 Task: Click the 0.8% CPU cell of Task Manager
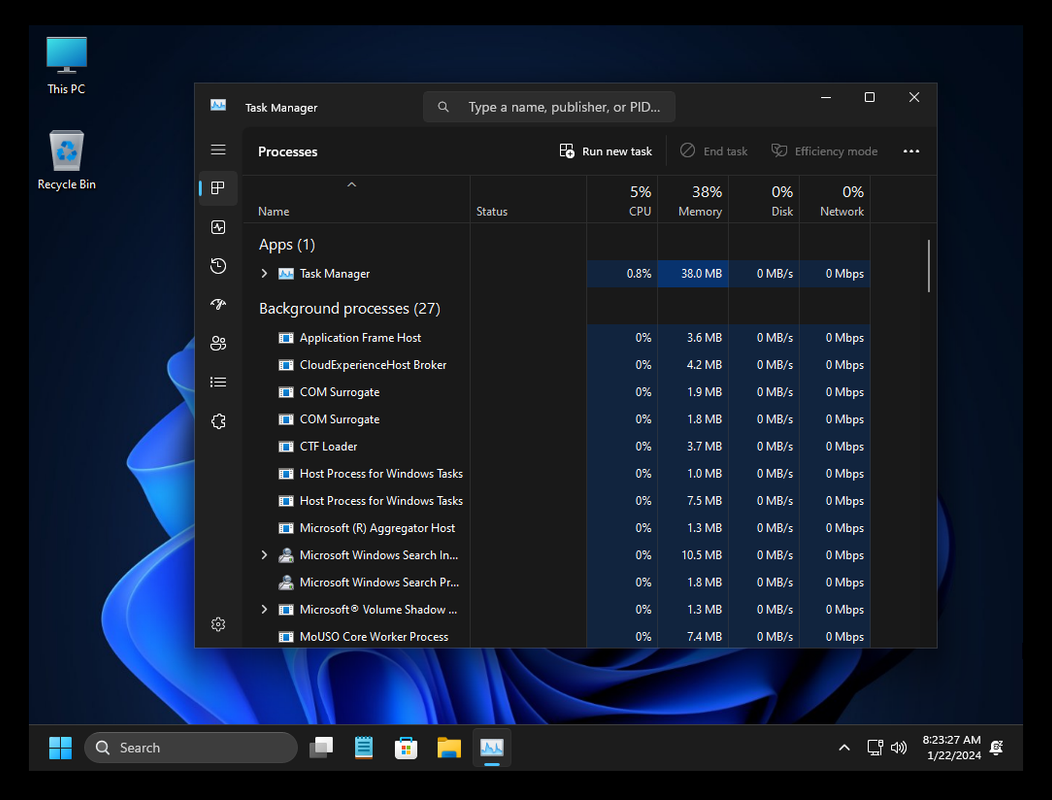(622, 274)
